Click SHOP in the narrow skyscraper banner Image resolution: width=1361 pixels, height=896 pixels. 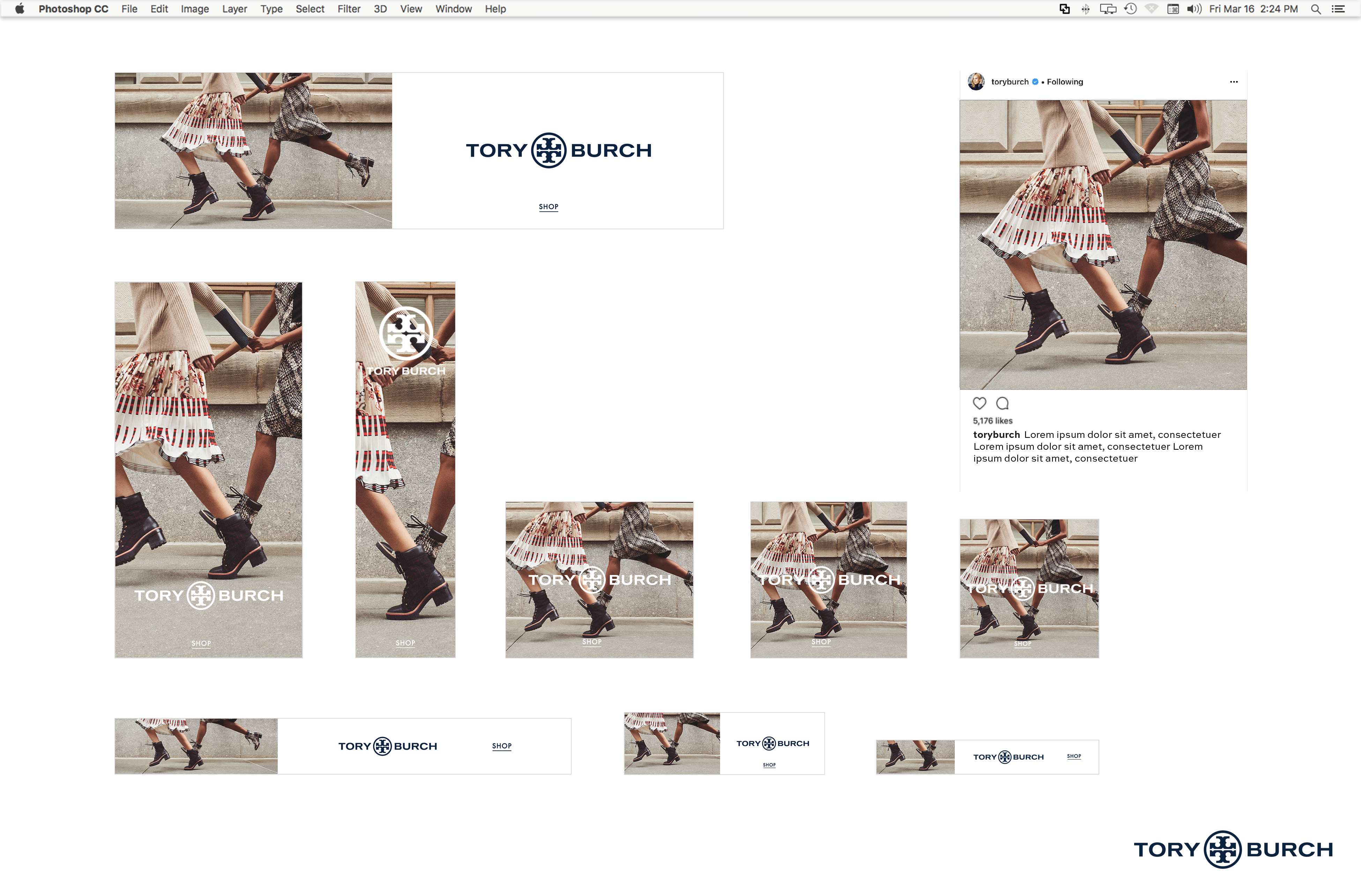[x=406, y=643]
